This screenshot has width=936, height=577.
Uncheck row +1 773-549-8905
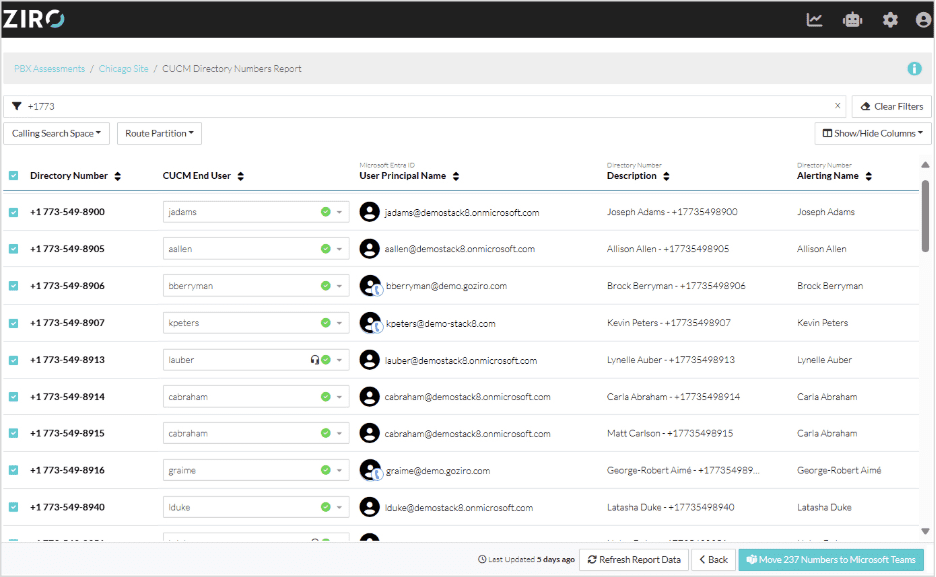[14, 249]
